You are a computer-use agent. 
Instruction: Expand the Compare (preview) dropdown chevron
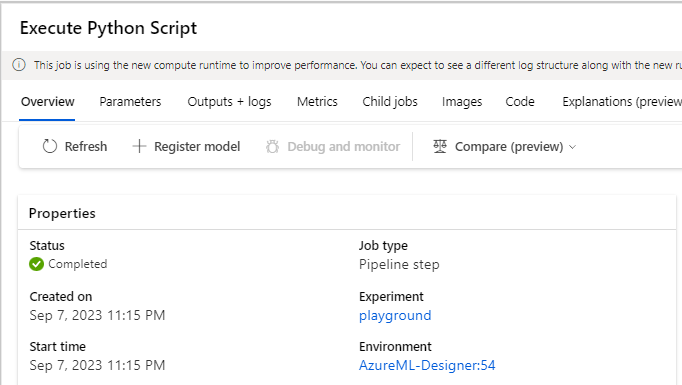pos(572,147)
